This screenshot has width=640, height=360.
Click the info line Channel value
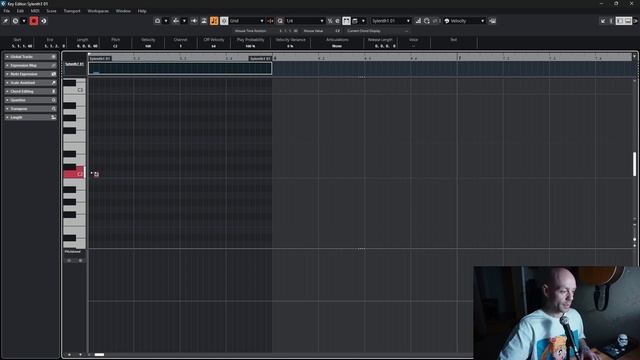[180, 46]
